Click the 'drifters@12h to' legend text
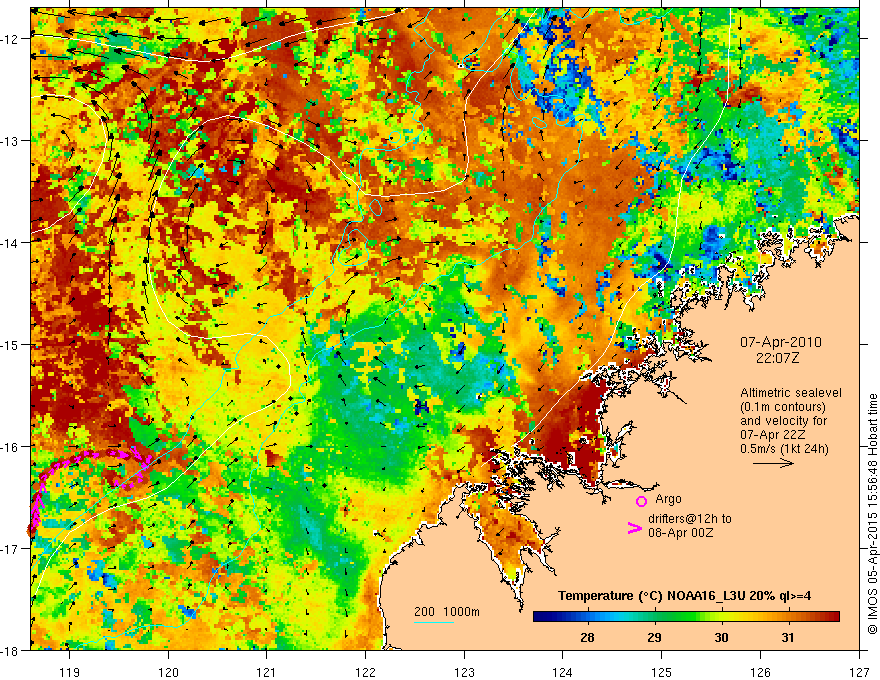880x680 pixels. [x=690, y=519]
